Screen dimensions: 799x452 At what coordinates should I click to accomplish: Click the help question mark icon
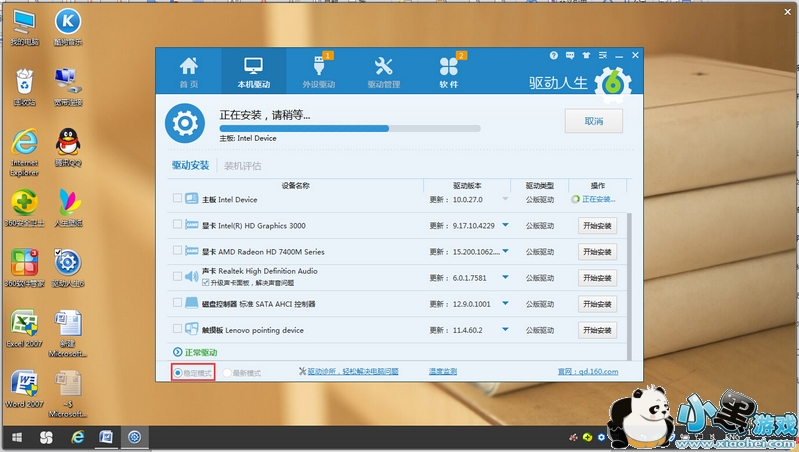554,55
